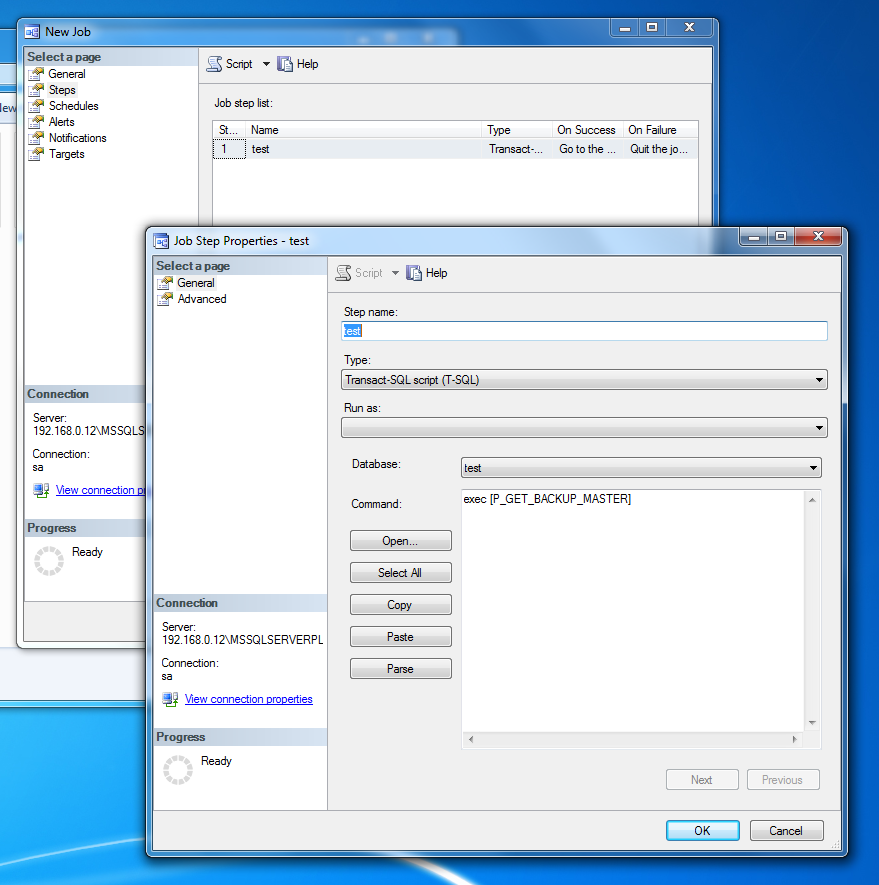
Task: Open the Schedules page in New Job
Action: click(x=73, y=106)
